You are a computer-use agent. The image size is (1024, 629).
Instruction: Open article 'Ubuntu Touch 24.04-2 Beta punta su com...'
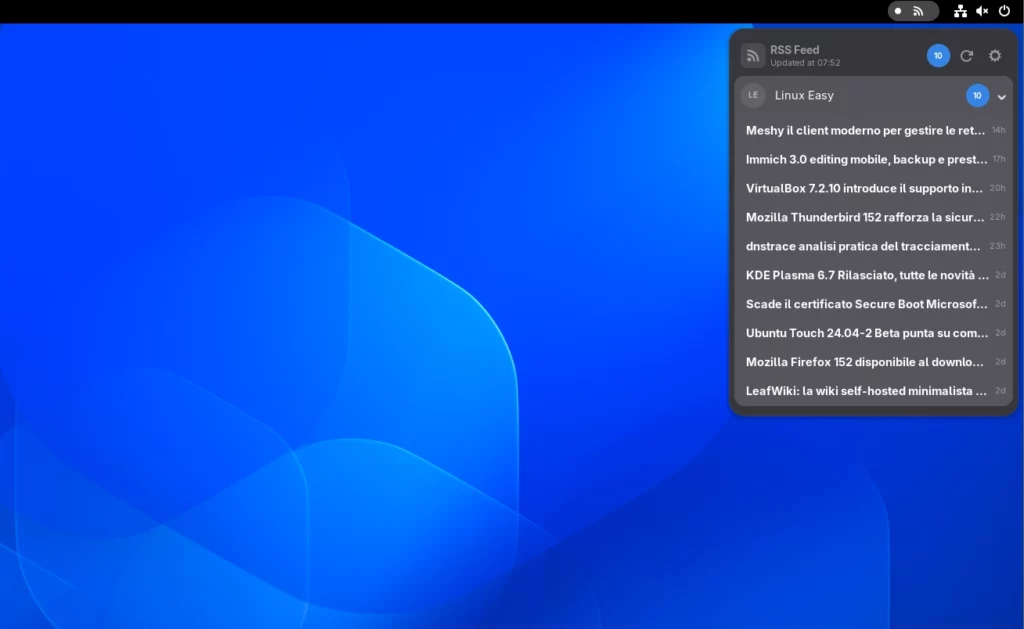click(874, 333)
